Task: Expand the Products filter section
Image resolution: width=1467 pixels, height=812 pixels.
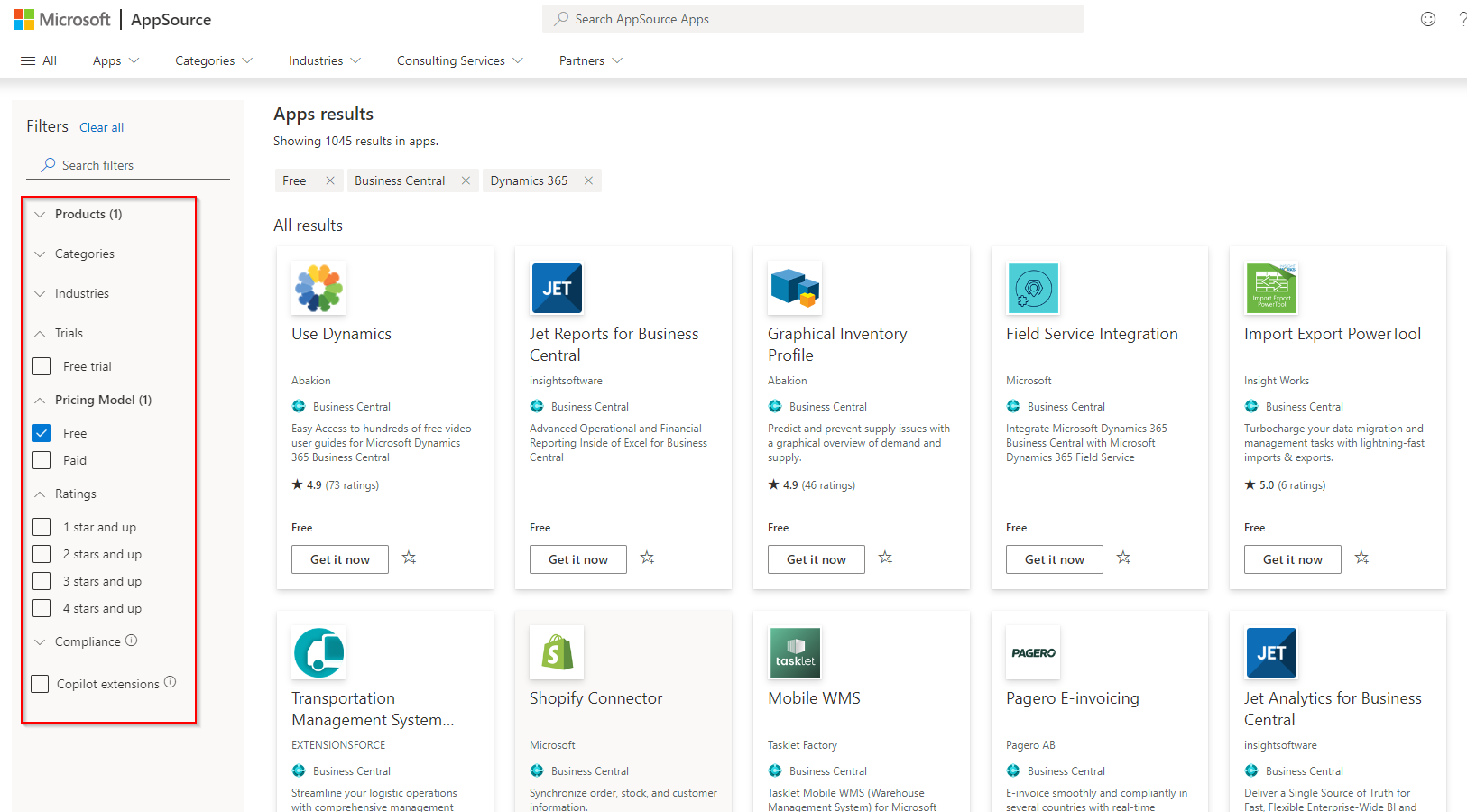Action: [x=79, y=214]
